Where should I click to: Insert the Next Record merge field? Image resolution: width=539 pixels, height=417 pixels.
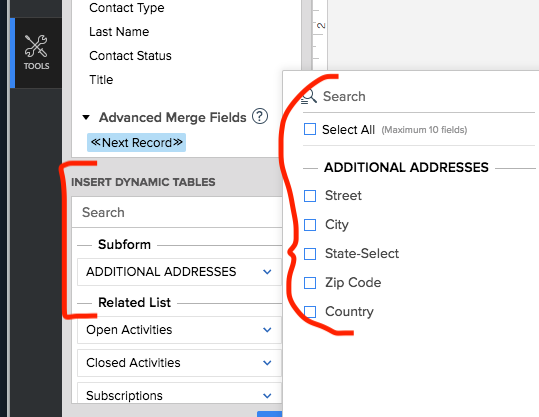point(136,142)
